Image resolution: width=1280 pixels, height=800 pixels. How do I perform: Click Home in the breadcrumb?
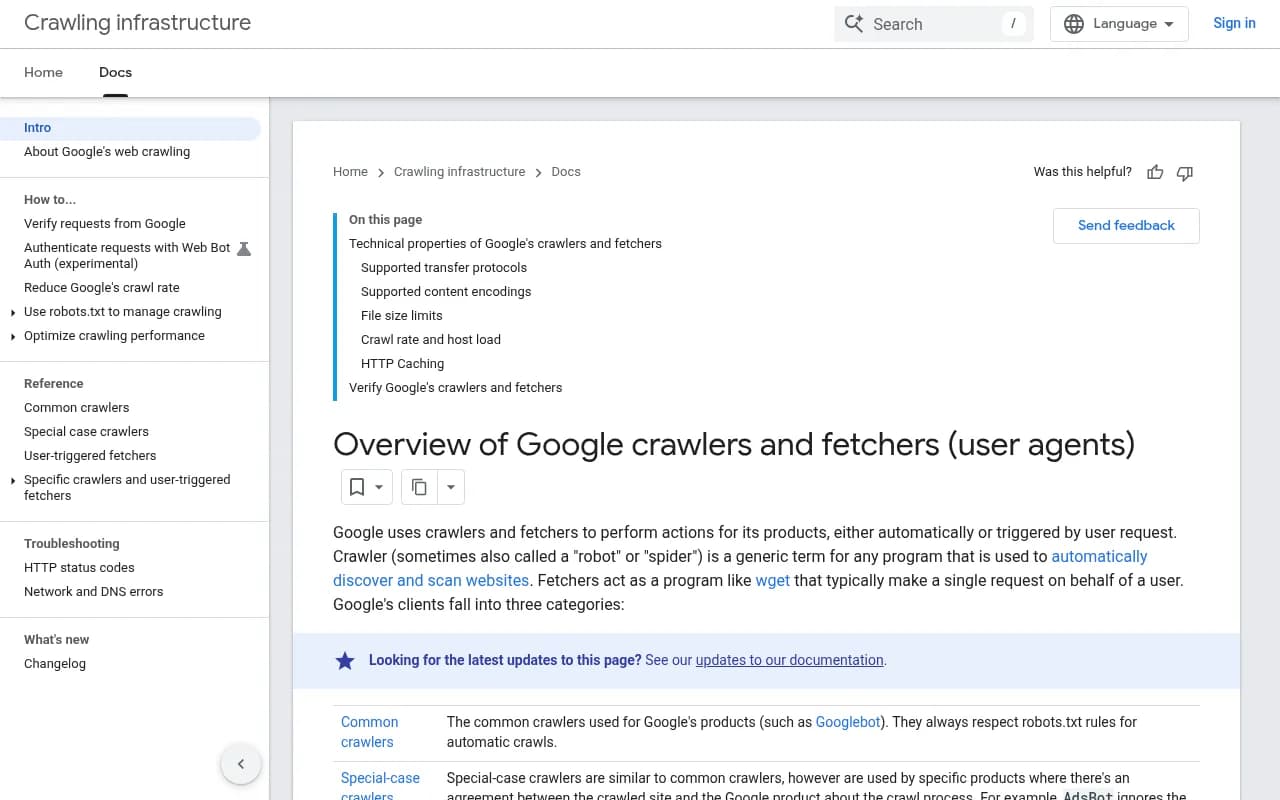[350, 172]
